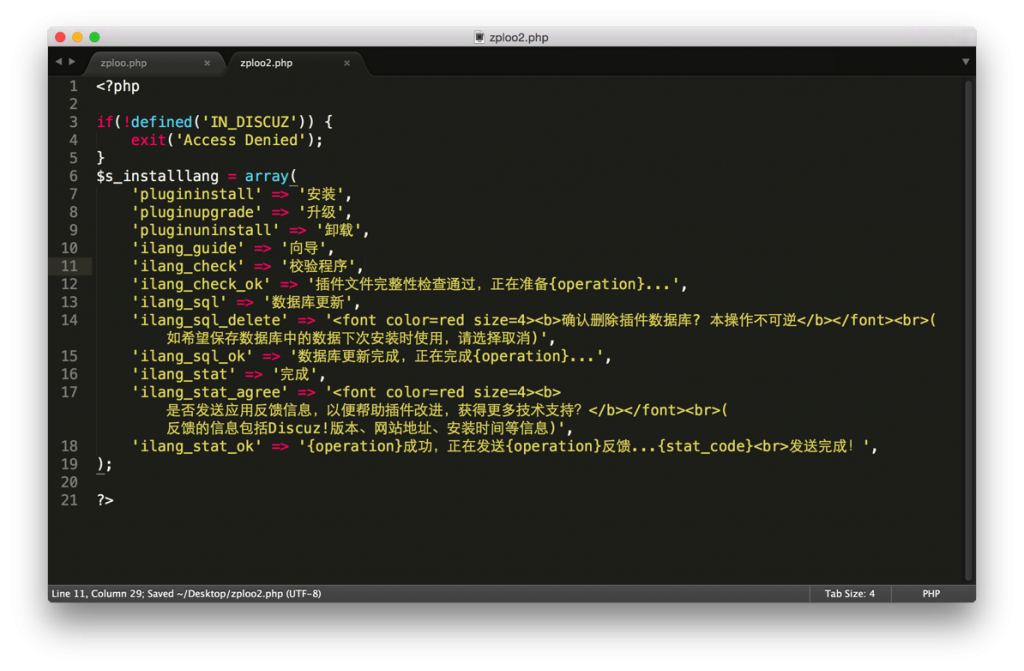This screenshot has height=671, width=1024.
Task: Click the 'ilang_check_ok' key
Action: 201,284
